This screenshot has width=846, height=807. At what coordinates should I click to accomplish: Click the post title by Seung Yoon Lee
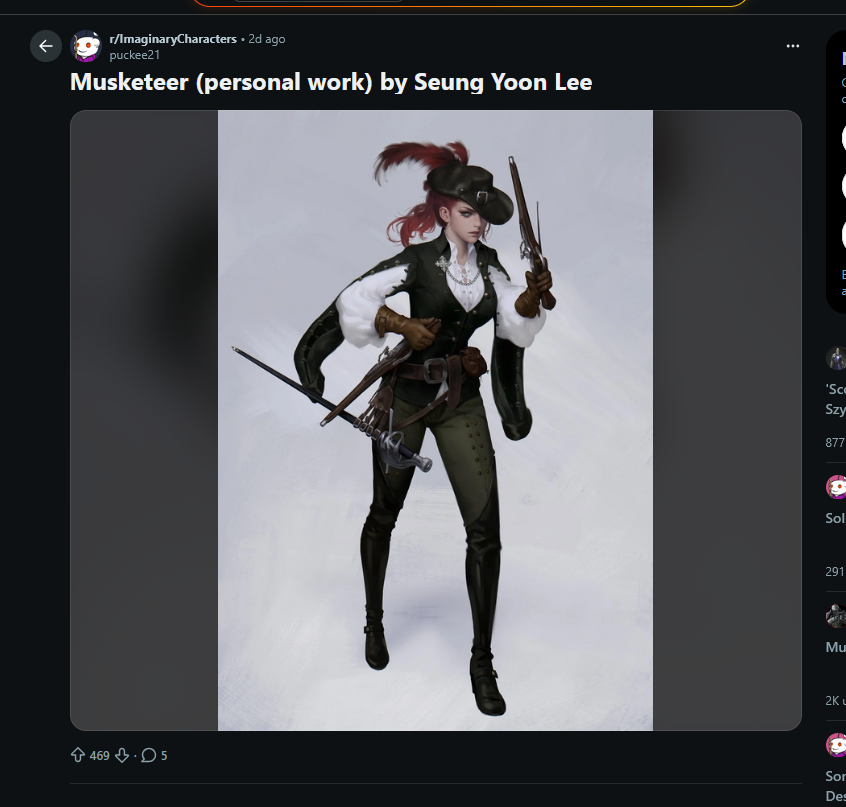point(331,82)
